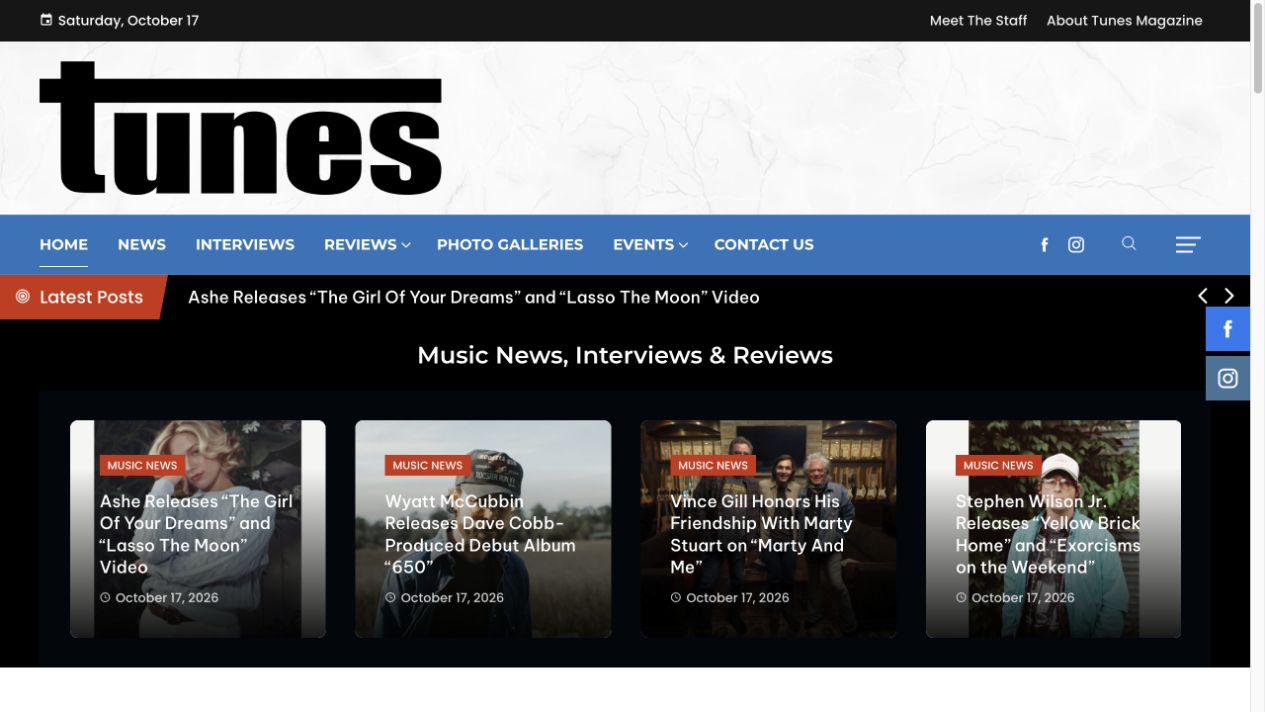Open the Interviews menu item
1265x712 pixels.
[x=245, y=245]
